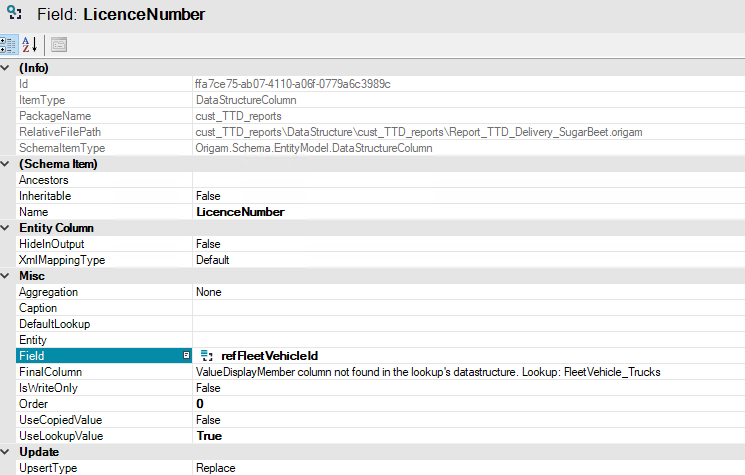Image resolution: width=745 pixels, height=475 pixels.
Task: Click the Field header icon beside LicenceNumber
Action: point(14,15)
